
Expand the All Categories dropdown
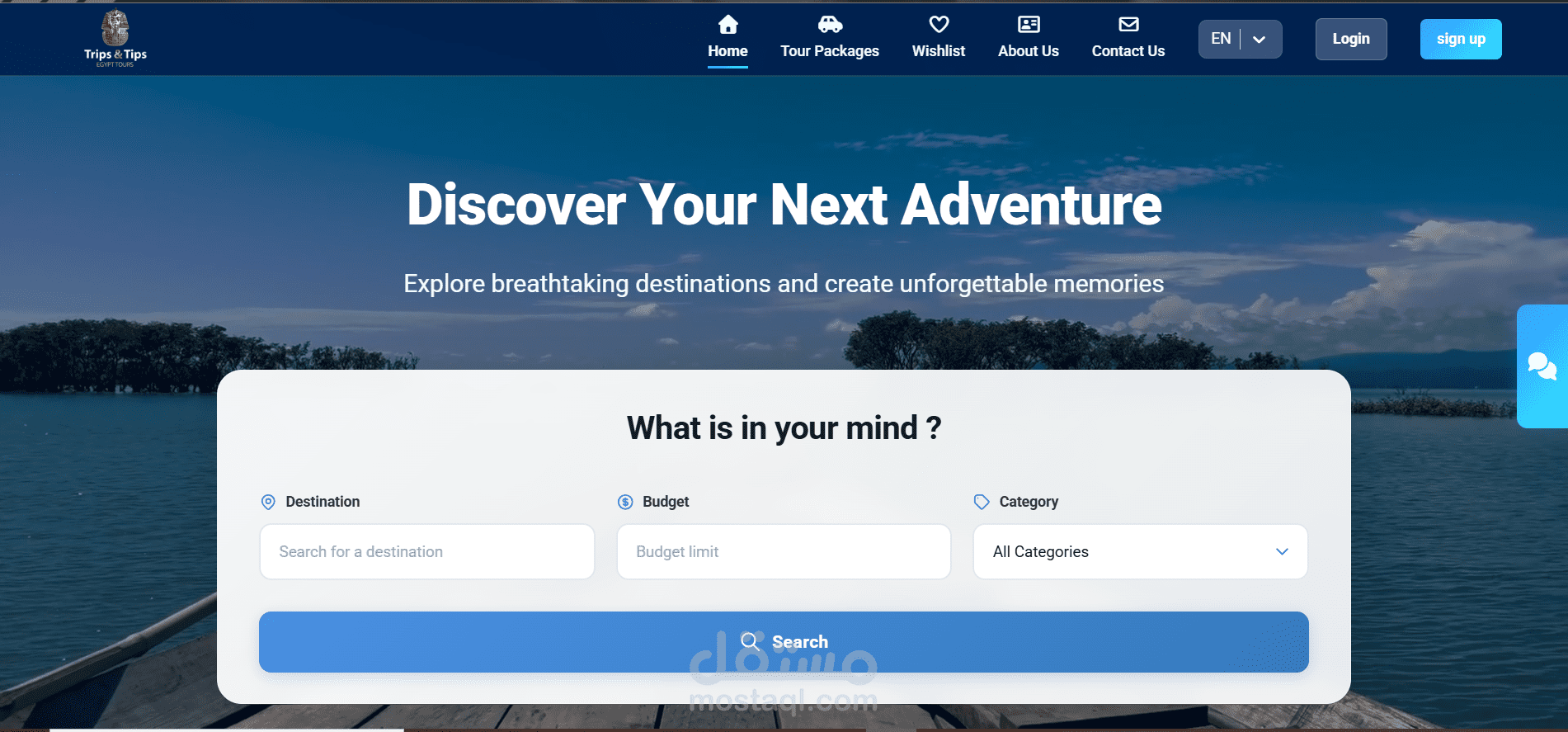tap(1140, 551)
